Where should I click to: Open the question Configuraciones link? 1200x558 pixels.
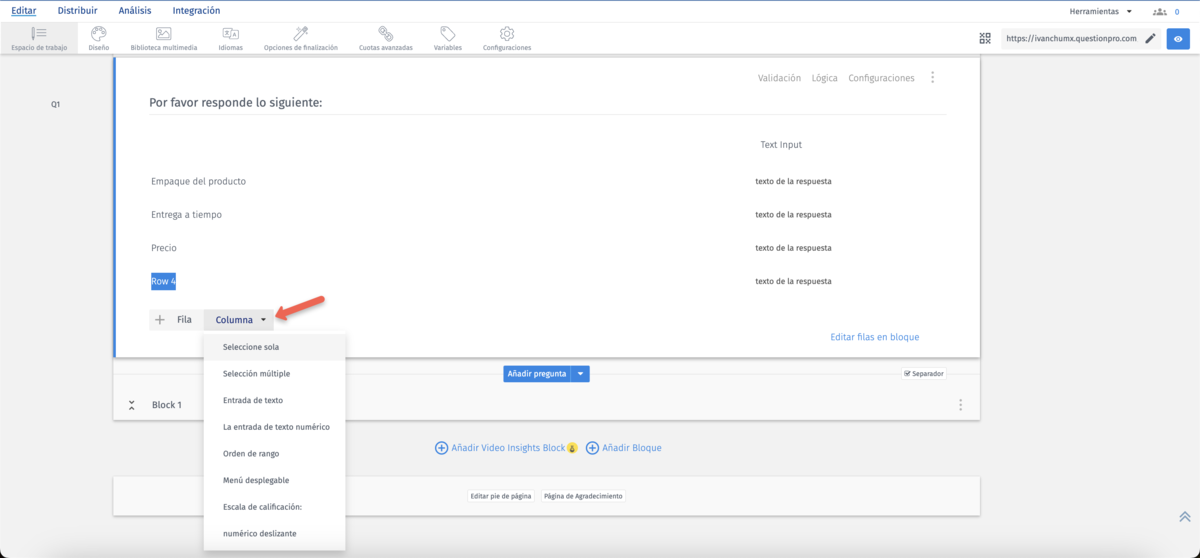(x=881, y=78)
